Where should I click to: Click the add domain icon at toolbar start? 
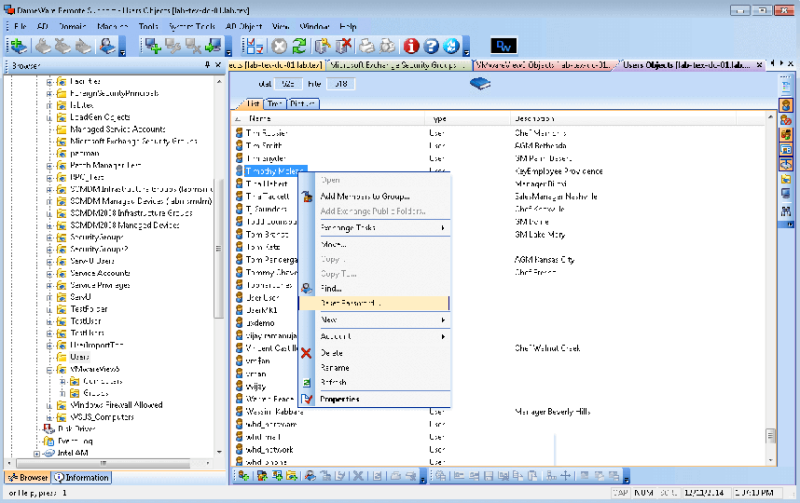click(x=19, y=46)
